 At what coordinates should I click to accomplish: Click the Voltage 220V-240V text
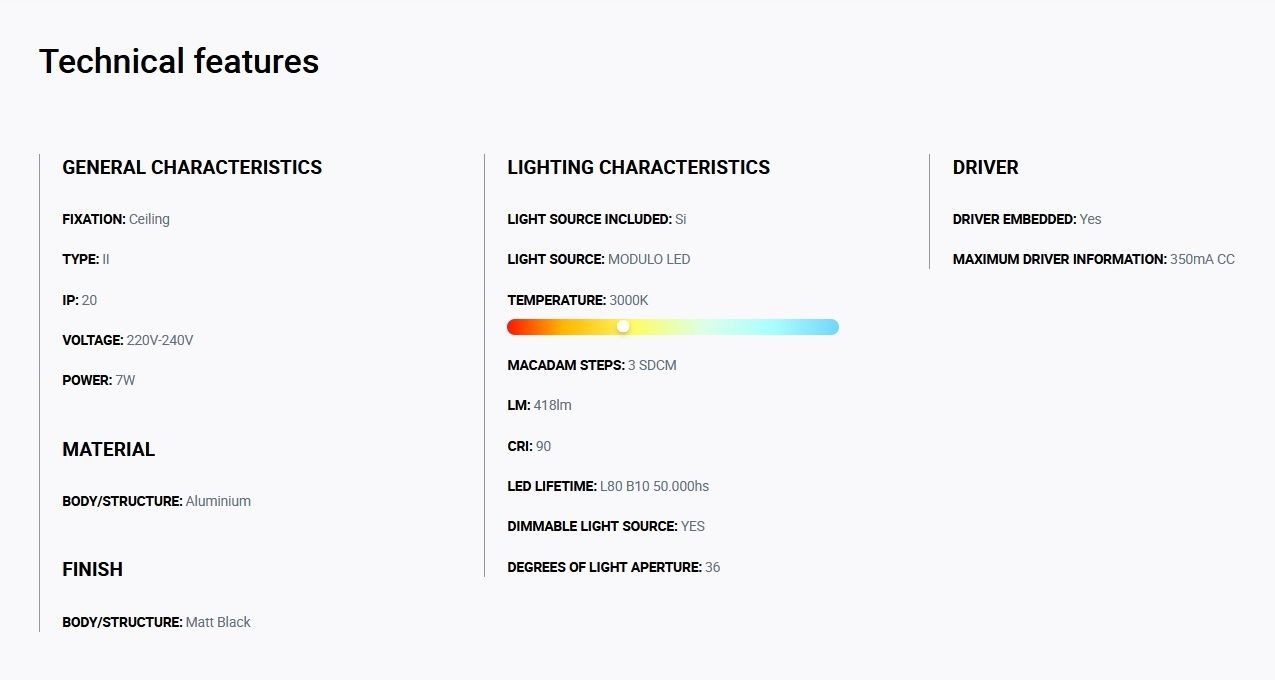[x=127, y=340]
